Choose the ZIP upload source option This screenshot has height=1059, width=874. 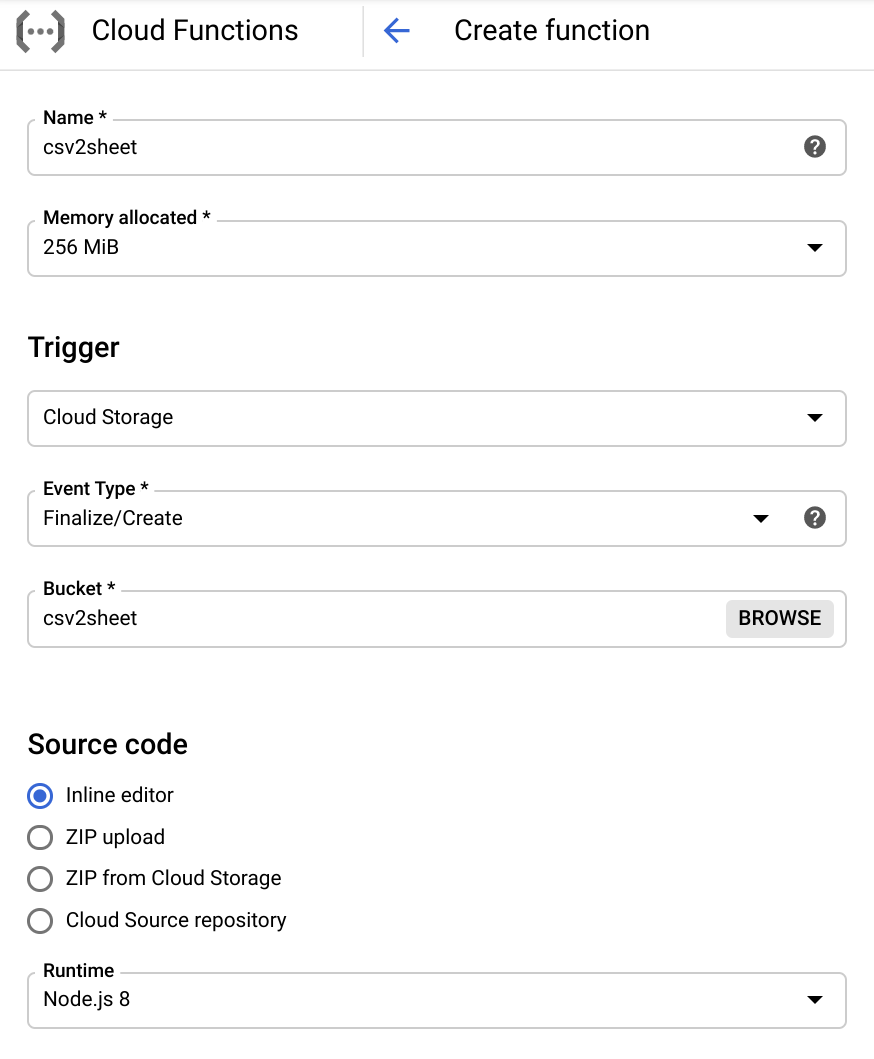click(x=40, y=838)
